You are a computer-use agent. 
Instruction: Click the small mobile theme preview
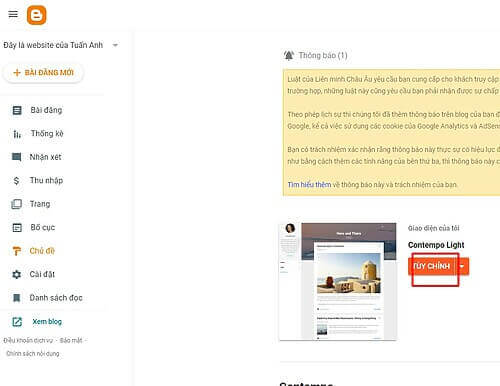pyautogui.click(x=290, y=281)
